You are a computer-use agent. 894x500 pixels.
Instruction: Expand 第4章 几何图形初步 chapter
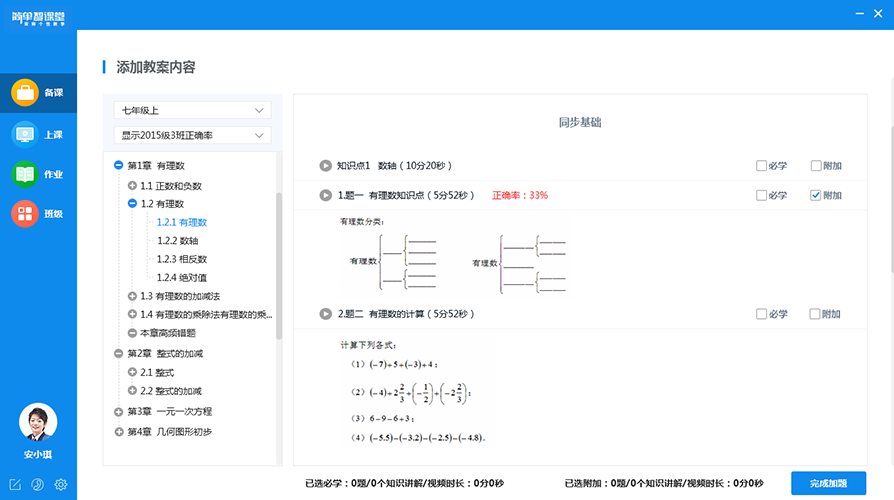point(119,432)
